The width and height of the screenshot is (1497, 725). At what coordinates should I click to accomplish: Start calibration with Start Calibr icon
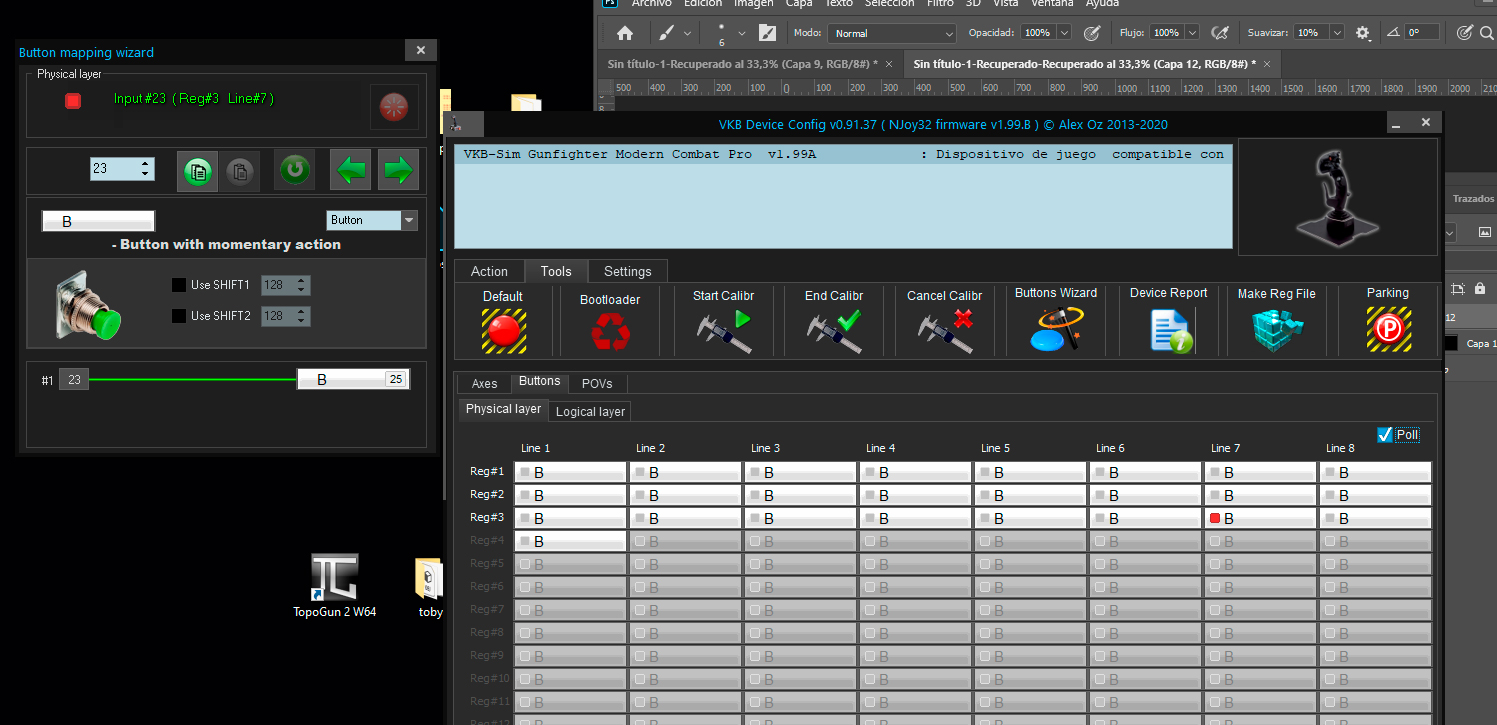(723, 331)
